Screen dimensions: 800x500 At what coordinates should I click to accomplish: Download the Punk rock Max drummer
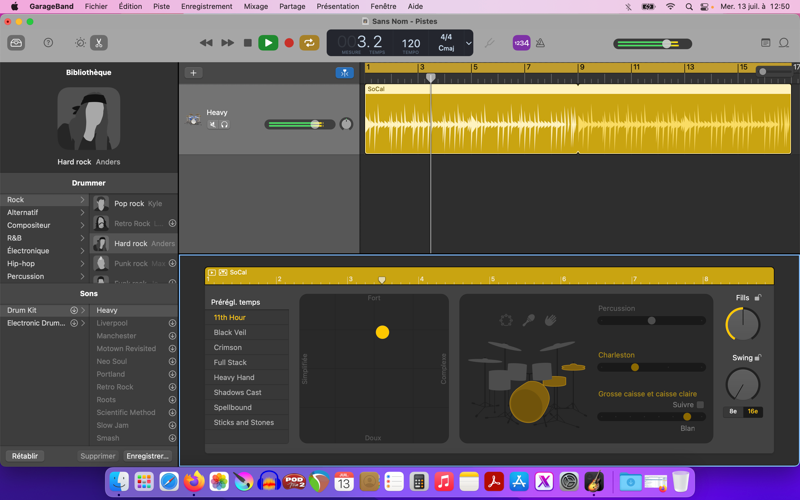click(x=172, y=263)
